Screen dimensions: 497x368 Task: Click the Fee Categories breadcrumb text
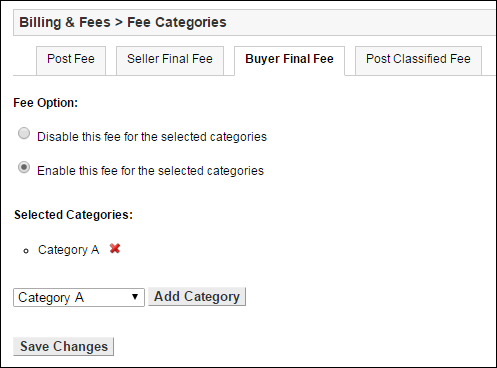tap(177, 22)
